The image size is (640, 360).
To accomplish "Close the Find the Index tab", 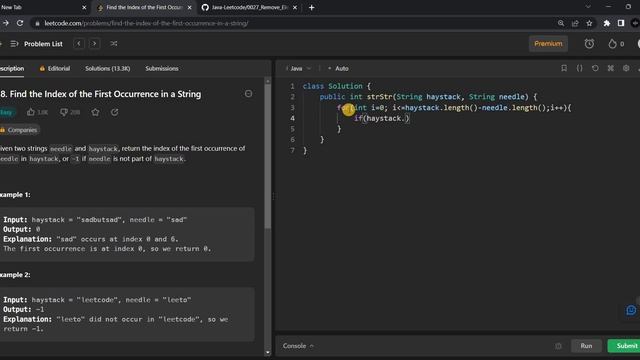I will point(189,7).
